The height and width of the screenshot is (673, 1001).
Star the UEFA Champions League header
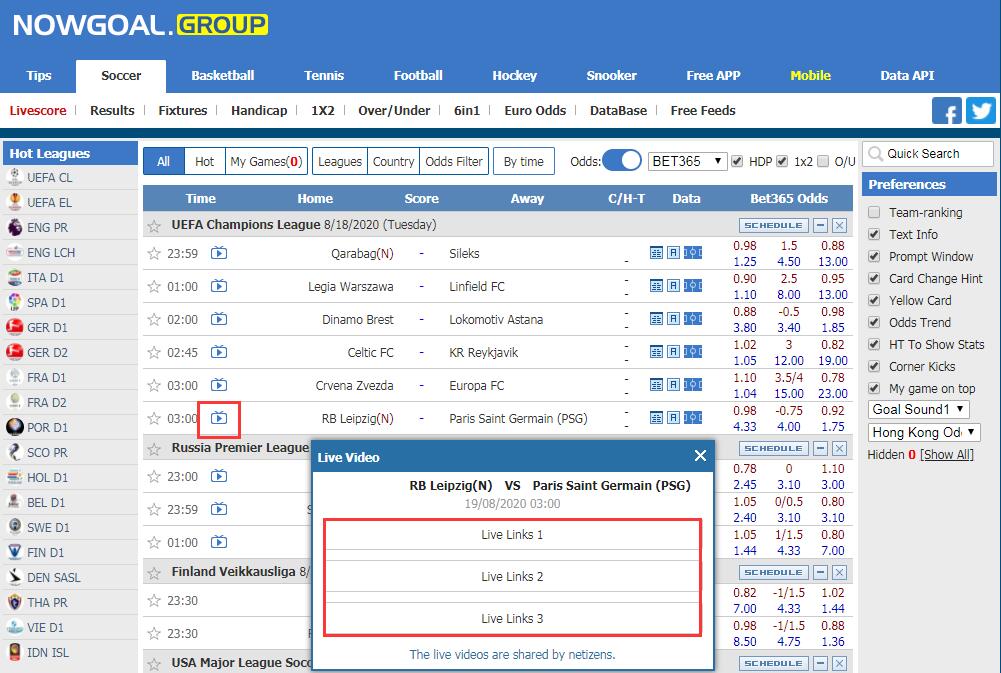(154, 225)
